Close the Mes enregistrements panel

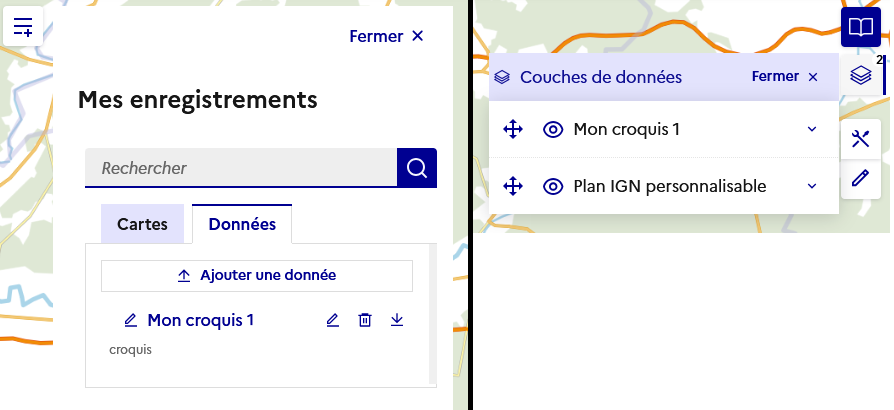coord(386,36)
